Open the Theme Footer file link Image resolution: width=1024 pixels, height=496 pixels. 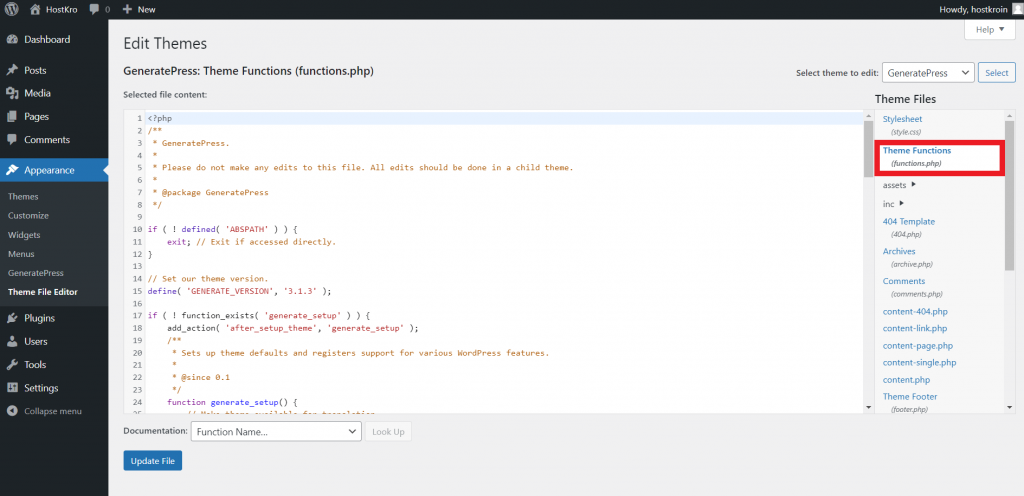click(x=910, y=397)
